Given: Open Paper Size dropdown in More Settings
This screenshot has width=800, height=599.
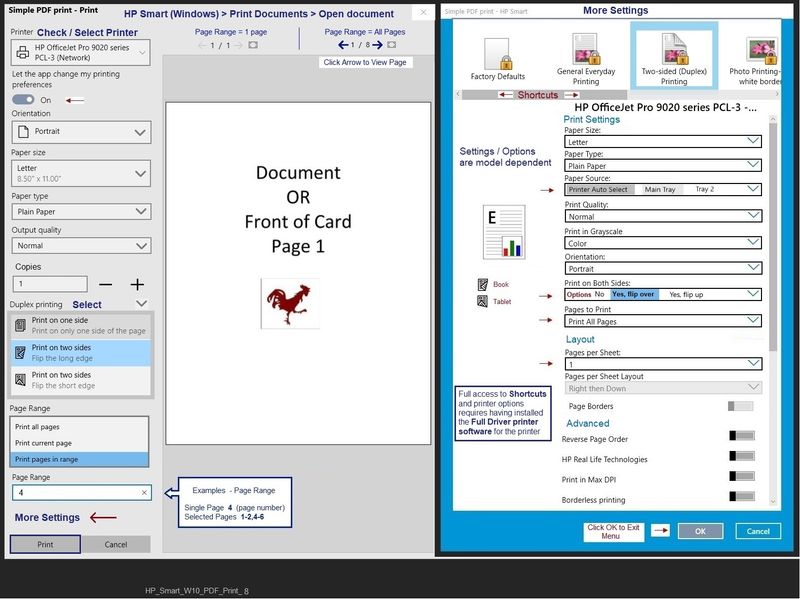Looking at the screenshot, I should coord(663,141).
